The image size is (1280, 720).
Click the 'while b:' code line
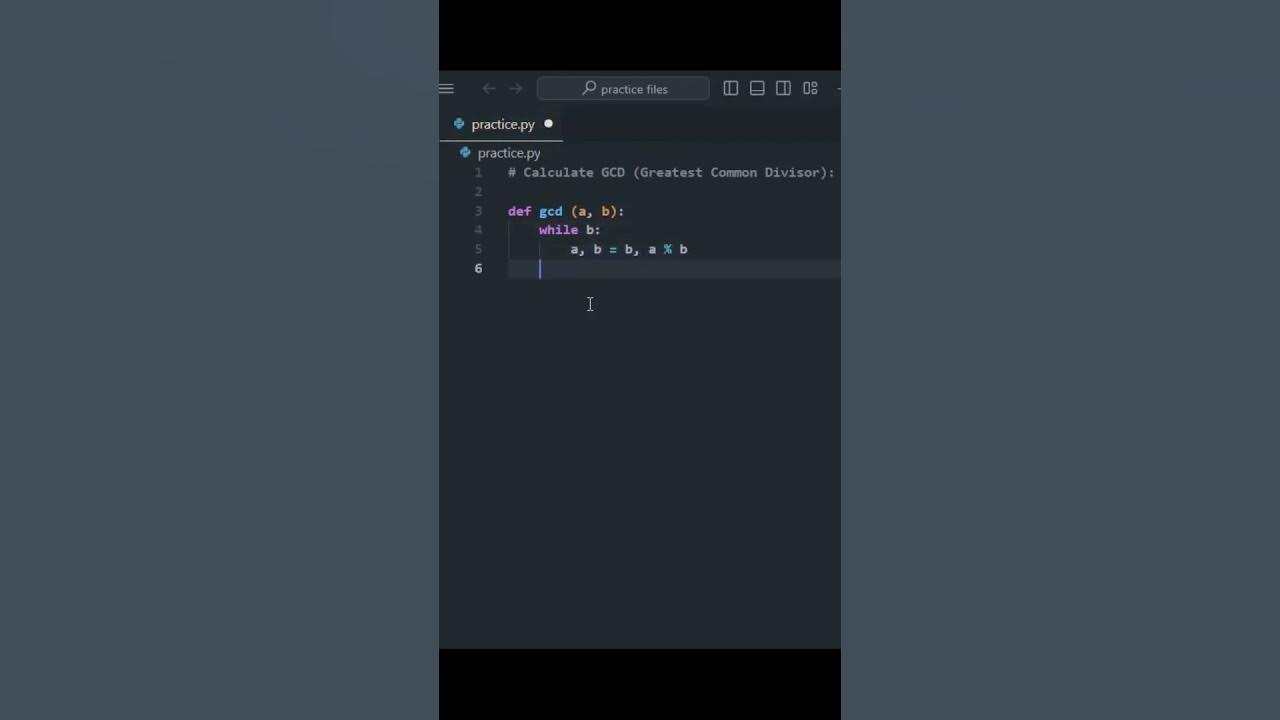569,230
